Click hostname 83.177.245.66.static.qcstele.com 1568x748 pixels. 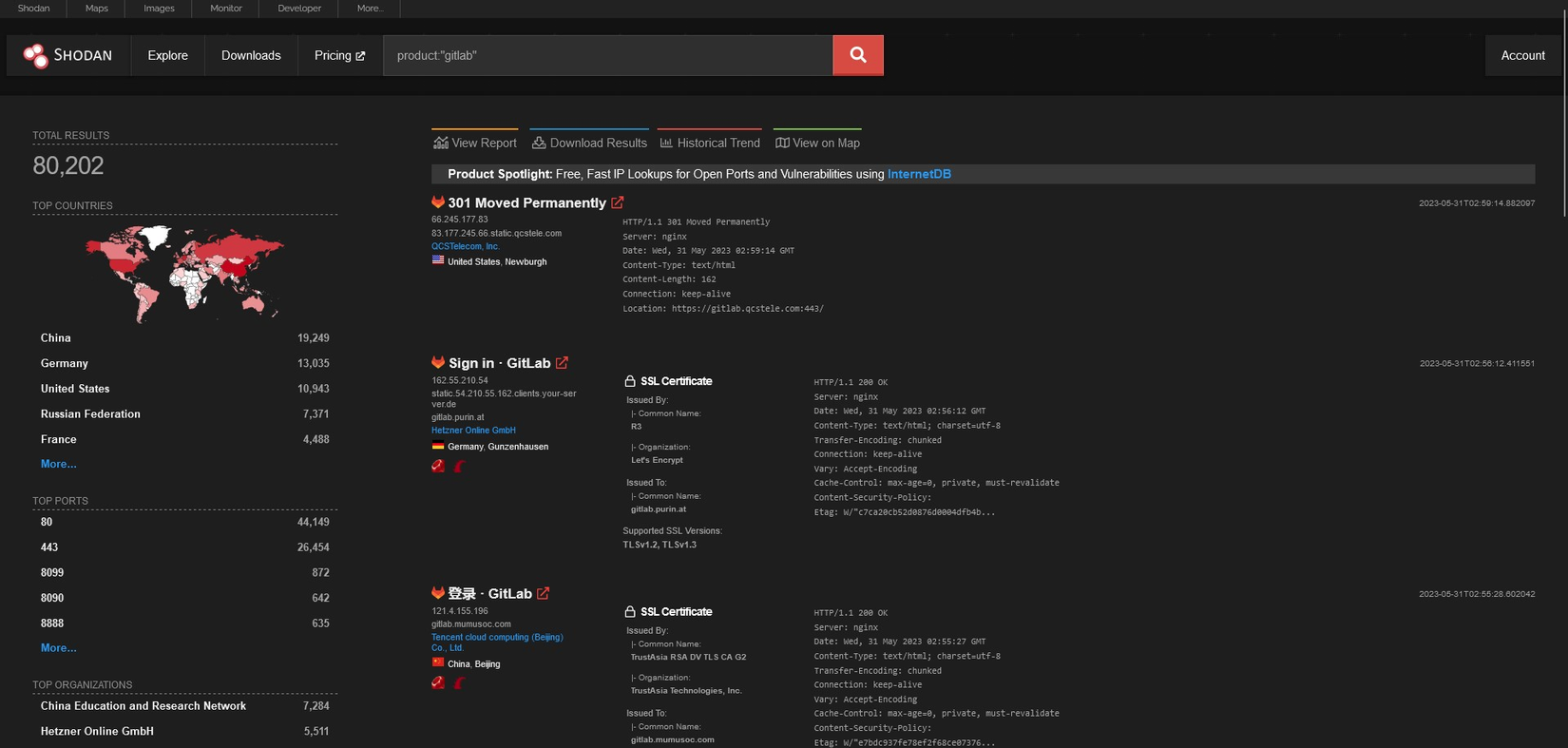(x=497, y=233)
